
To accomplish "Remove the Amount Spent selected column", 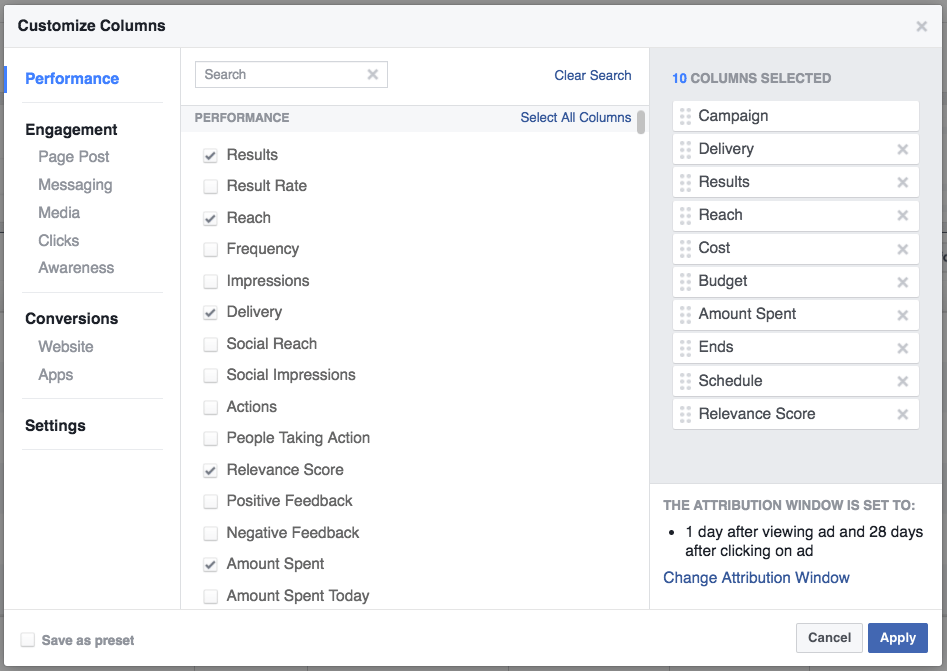I will point(902,315).
